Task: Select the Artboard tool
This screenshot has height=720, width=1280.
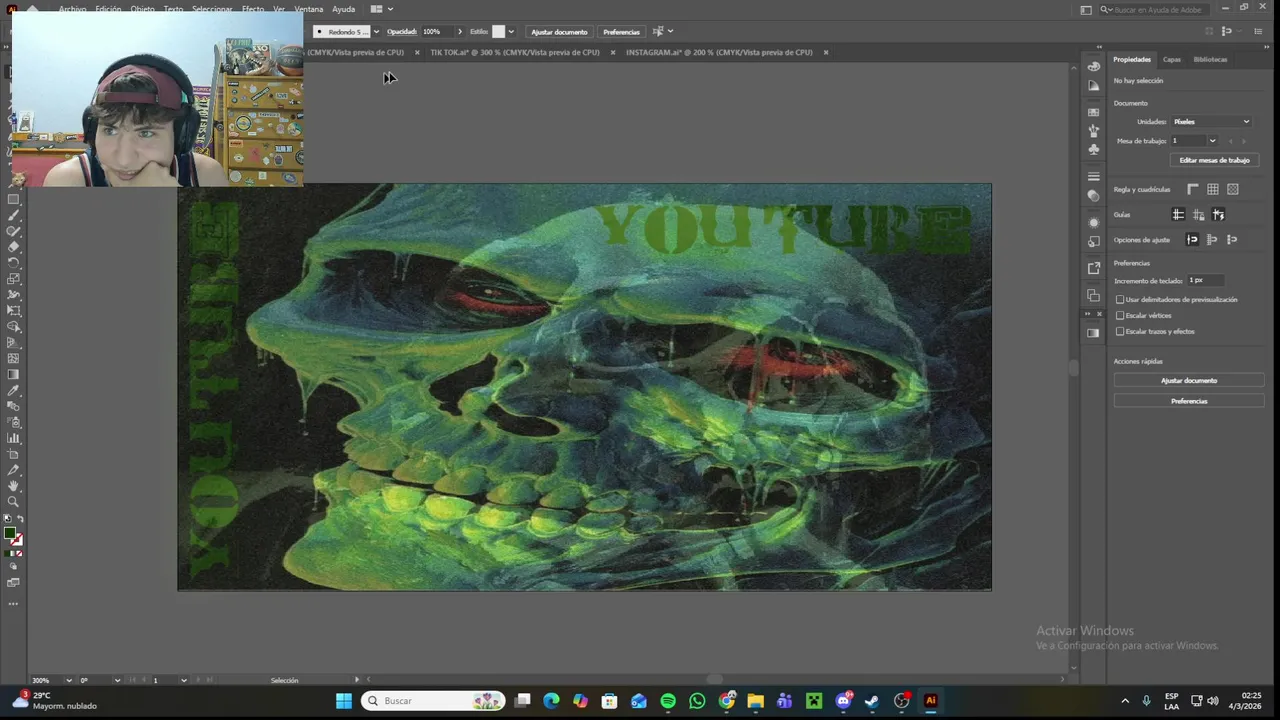Action: point(13,455)
